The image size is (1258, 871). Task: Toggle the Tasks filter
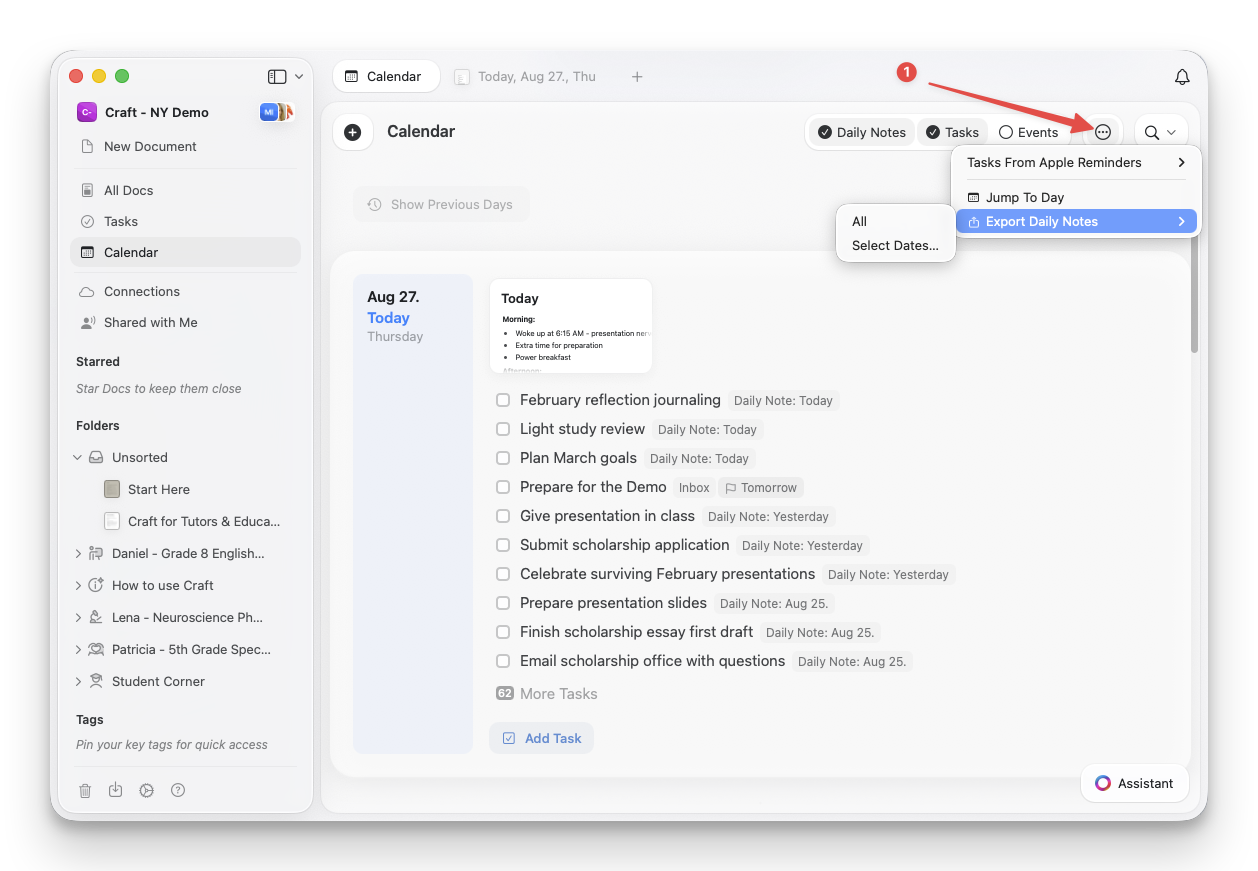tap(952, 132)
